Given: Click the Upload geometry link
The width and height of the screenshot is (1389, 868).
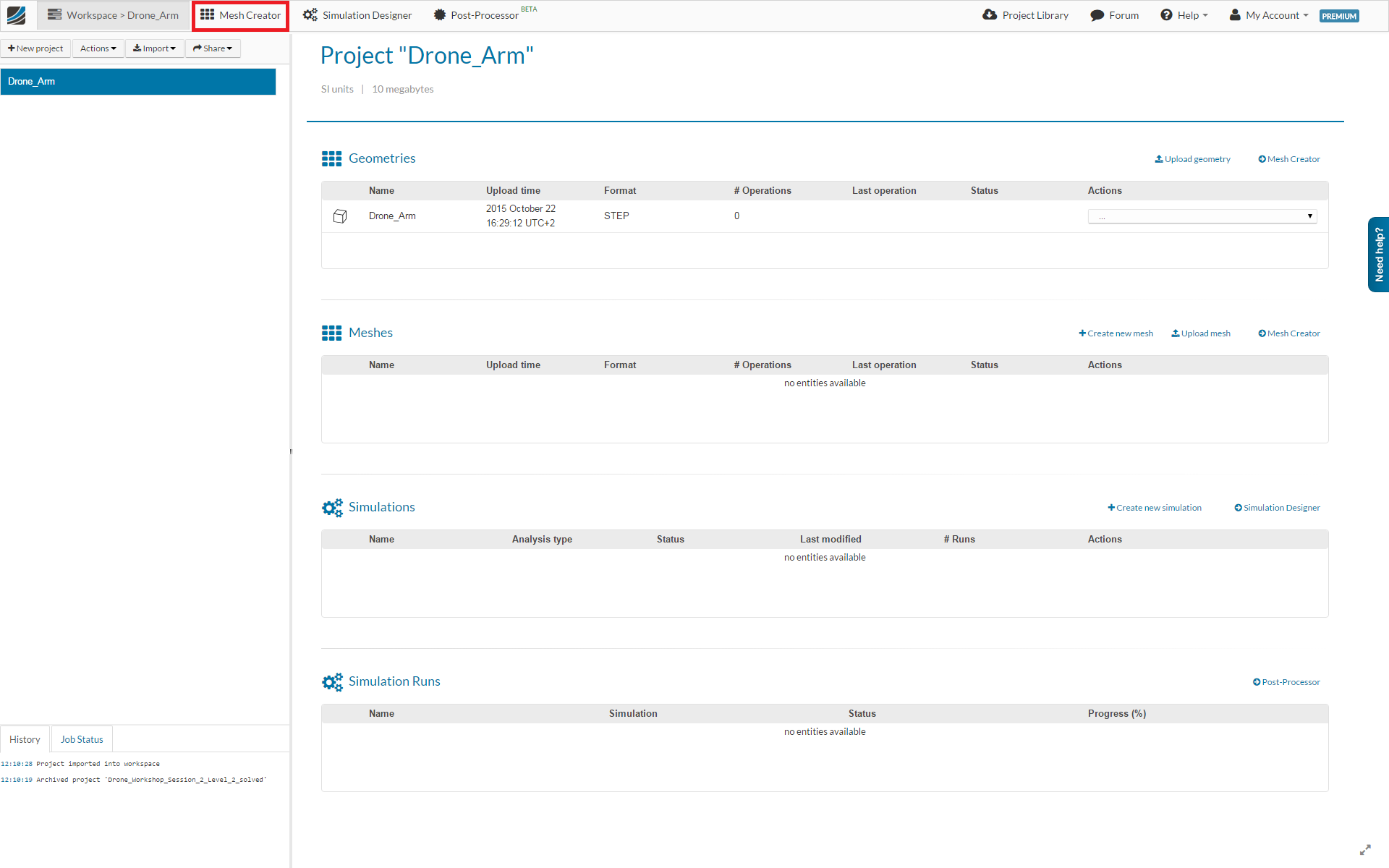Looking at the screenshot, I should pyautogui.click(x=1192, y=159).
